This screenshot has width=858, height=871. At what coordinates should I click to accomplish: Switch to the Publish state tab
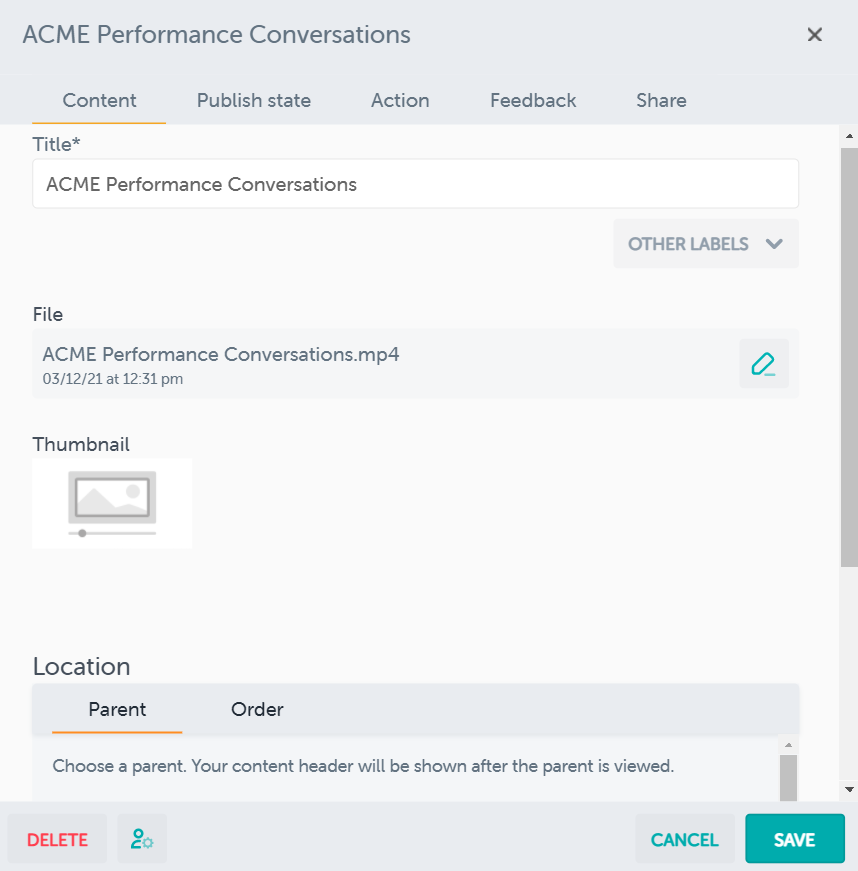pyautogui.click(x=253, y=101)
